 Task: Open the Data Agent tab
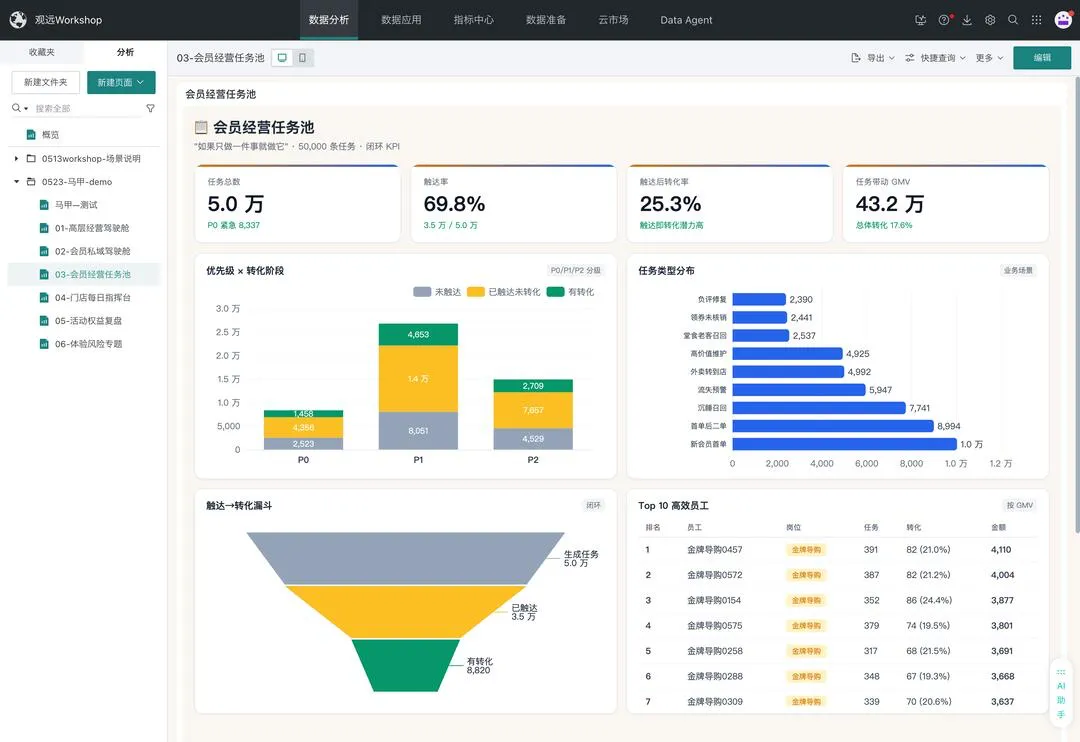coord(686,20)
